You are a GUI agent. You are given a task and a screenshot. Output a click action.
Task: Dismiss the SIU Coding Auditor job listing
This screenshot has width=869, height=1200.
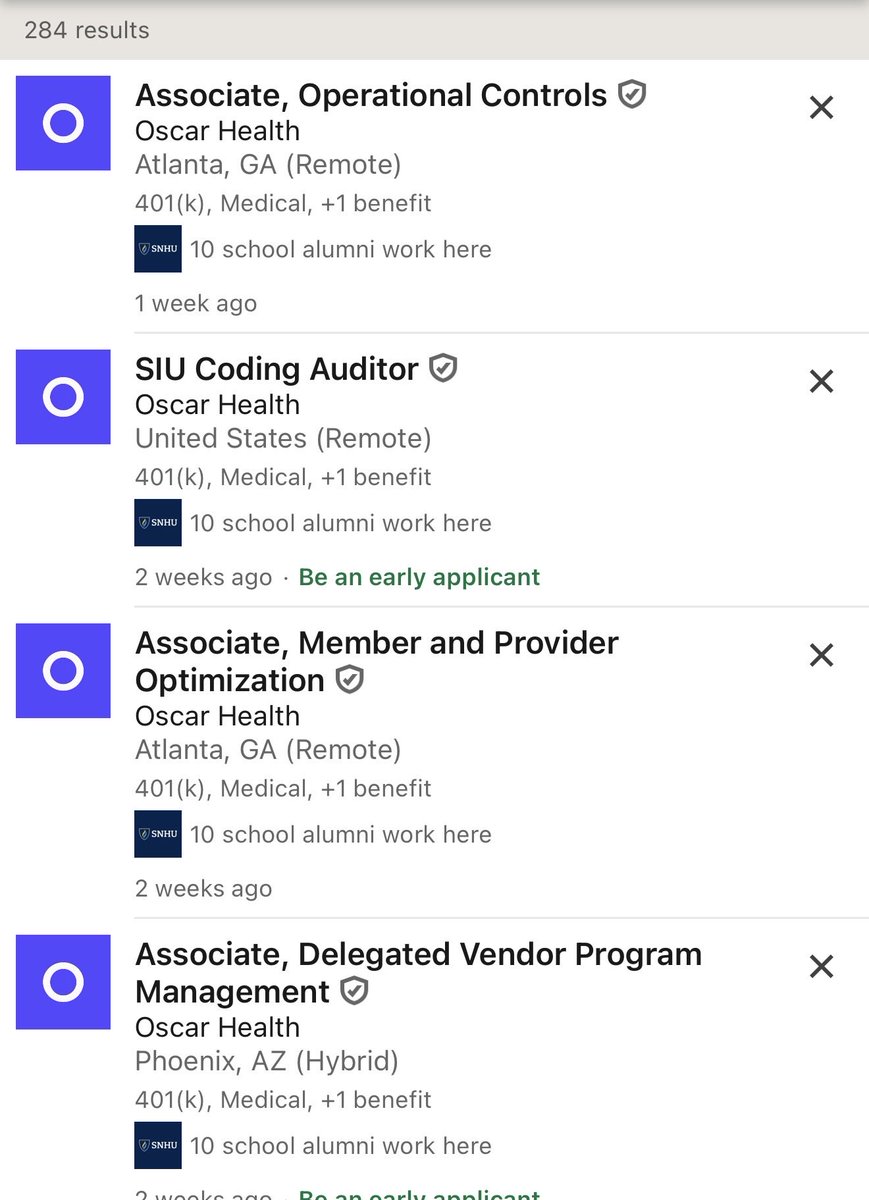tap(821, 381)
